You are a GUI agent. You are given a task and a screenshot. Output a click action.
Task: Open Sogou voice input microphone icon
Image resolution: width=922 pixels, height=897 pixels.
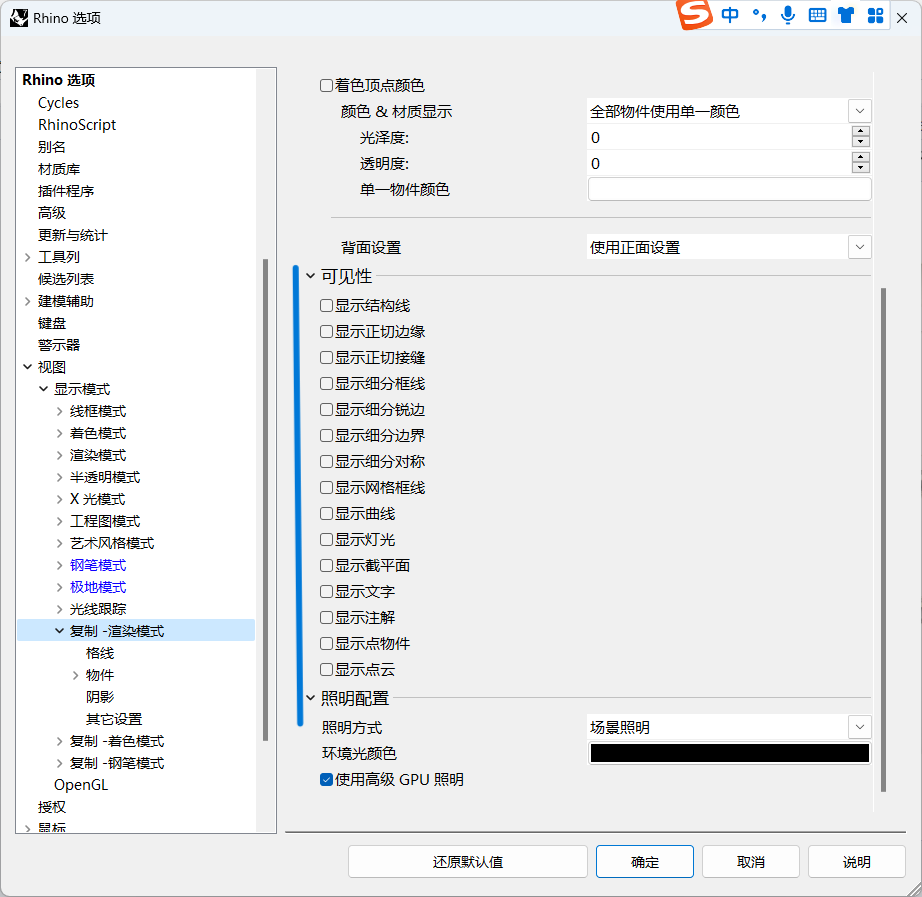[x=788, y=15]
